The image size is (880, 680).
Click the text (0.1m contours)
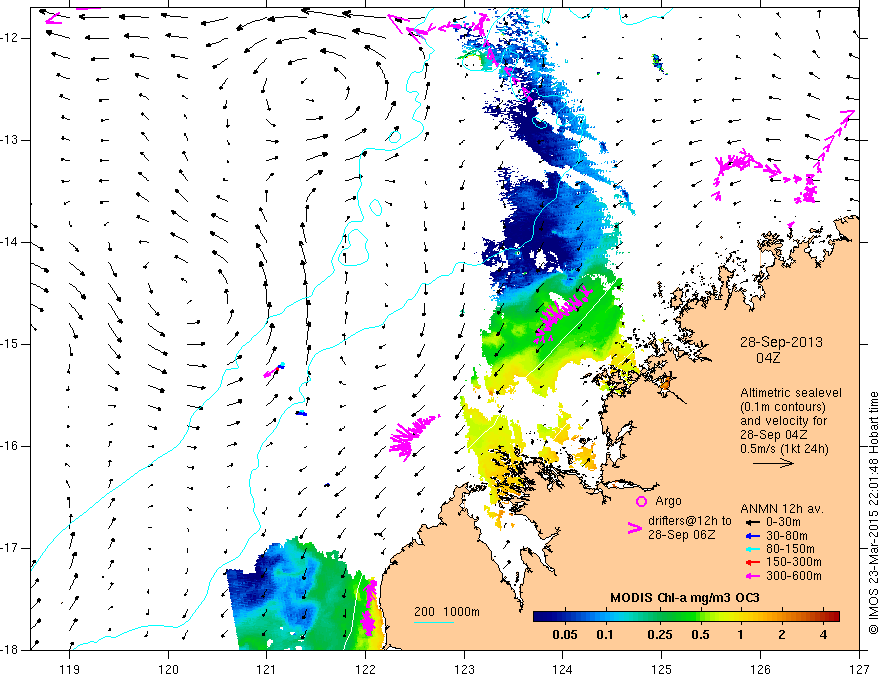(783, 407)
